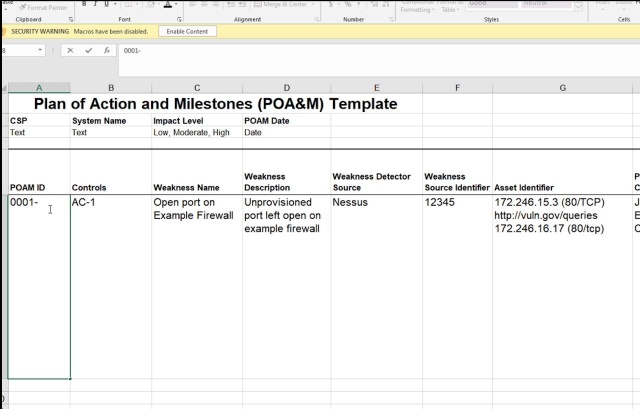Click the Cancel entry X in formula bar
640x409 pixels.
point(70,50)
